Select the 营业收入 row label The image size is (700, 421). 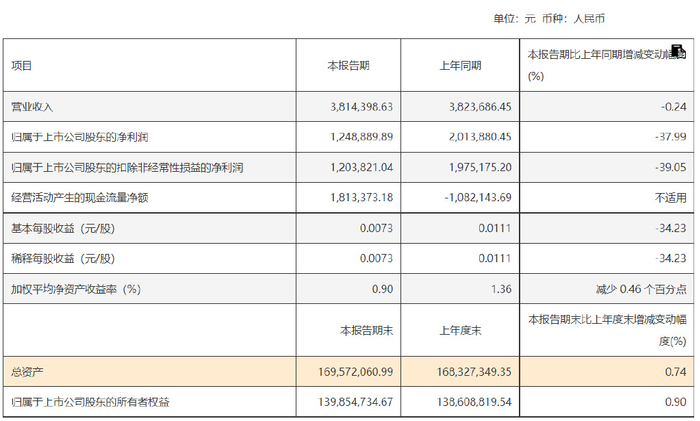32,107
